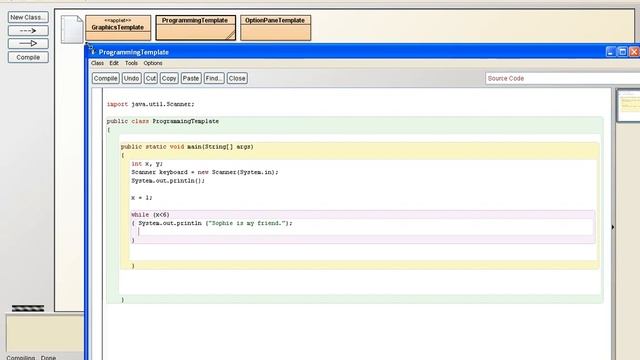Click the code overview thumbnail on the right

point(628,106)
